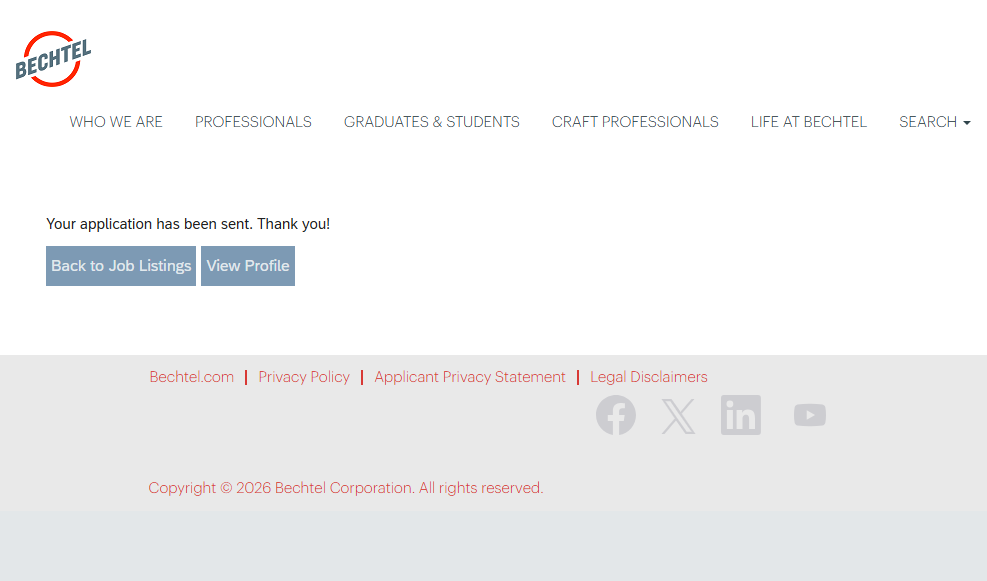The image size is (987, 581).
Task: Click the caret arrow next to SEARCH
Action: tap(967, 123)
